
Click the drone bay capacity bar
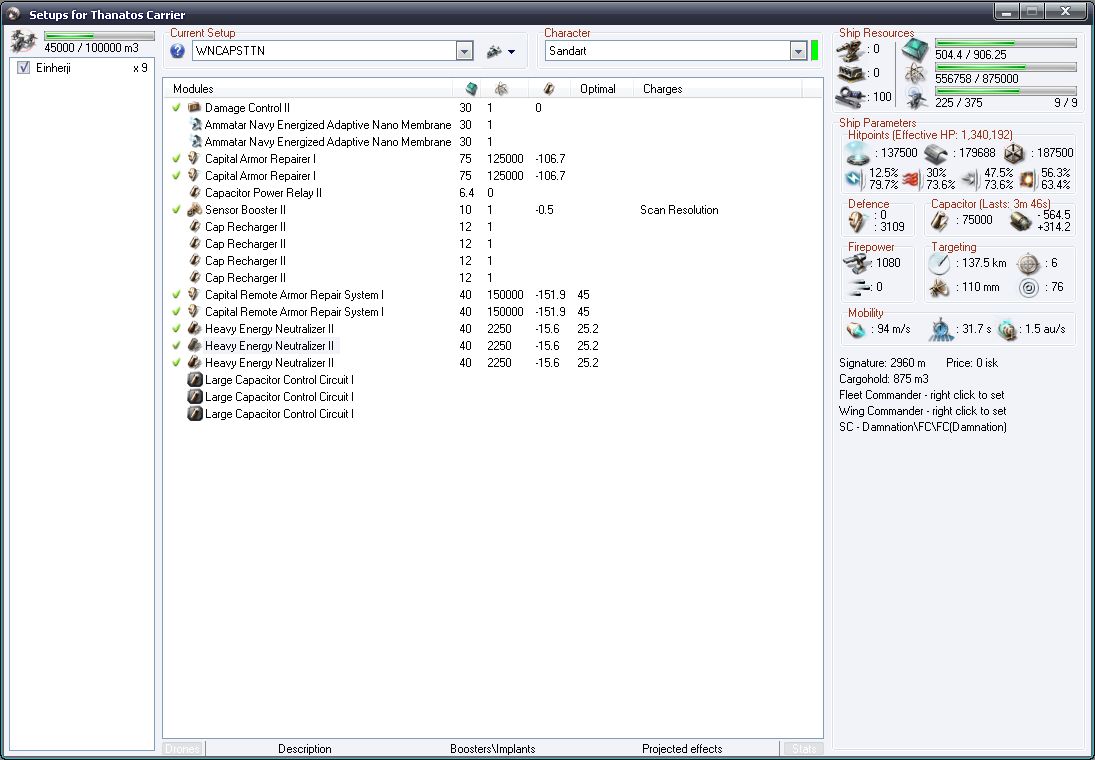pyautogui.click(x=99, y=36)
